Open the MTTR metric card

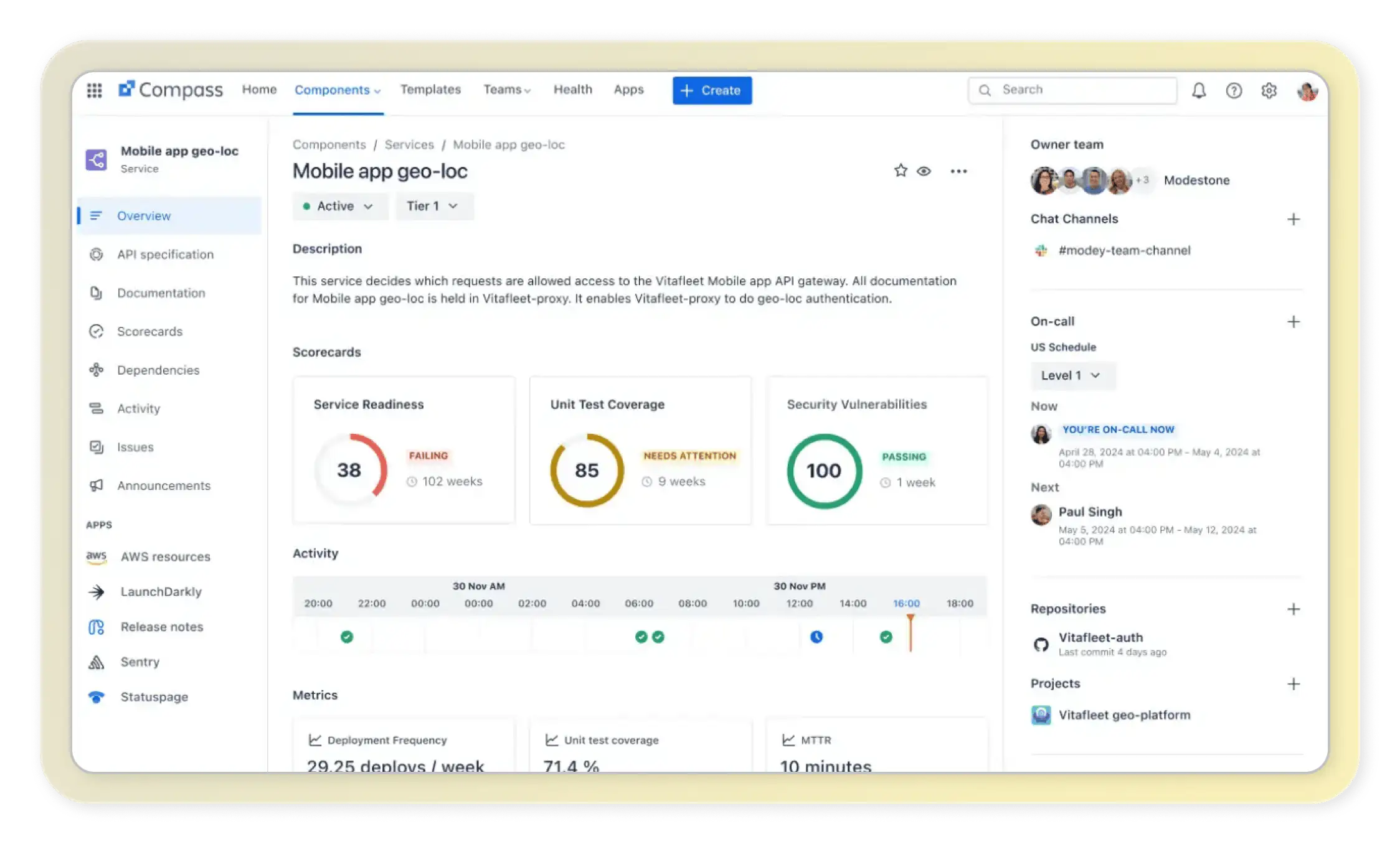coord(877,746)
